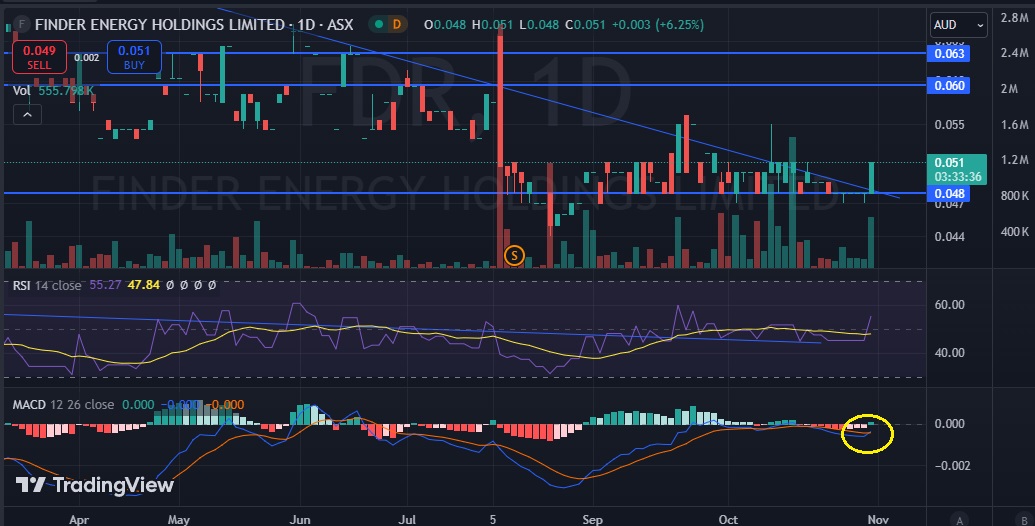Click the −0.002 MACD axis label
This screenshot has height=526, width=1035.
point(952,465)
